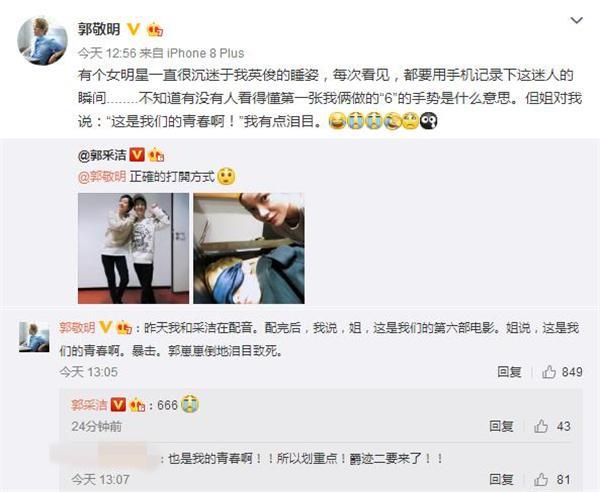Like 郭敬明's comment with 849 likes
Screen dimensions: 600x492
[562, 372]
